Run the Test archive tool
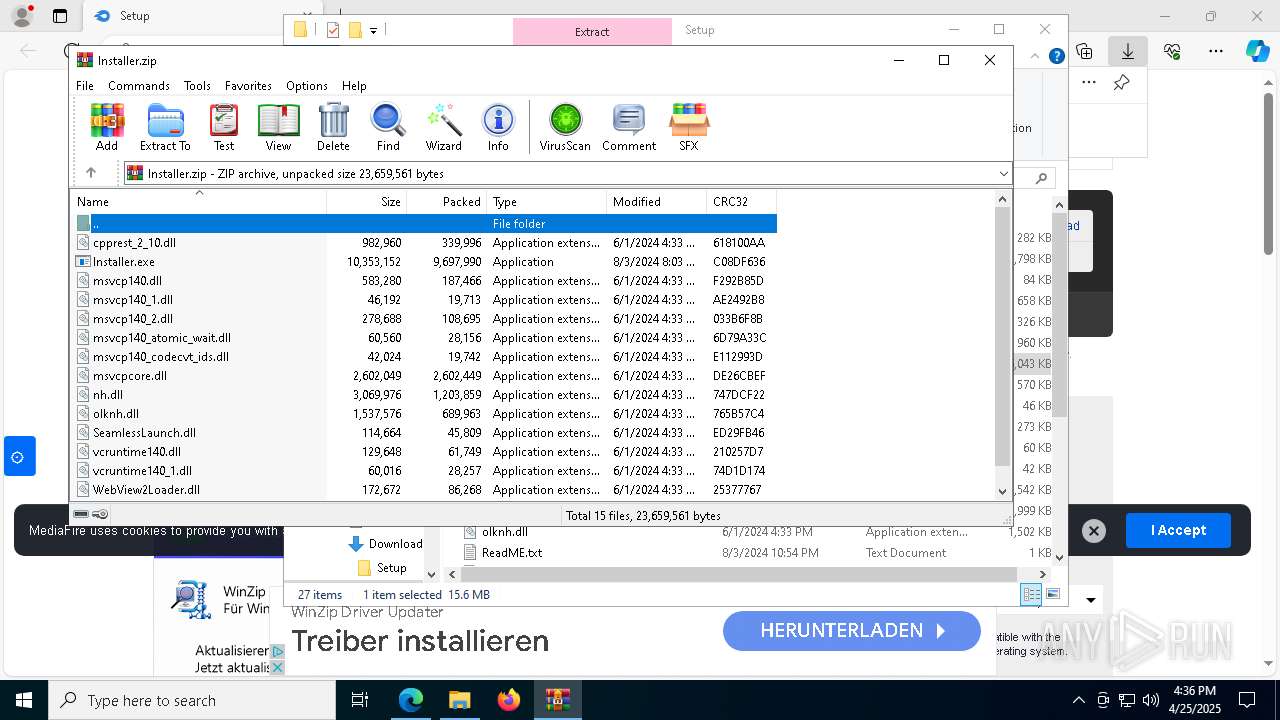Viewport: 1280px width, 720px height. coord(224,127)
